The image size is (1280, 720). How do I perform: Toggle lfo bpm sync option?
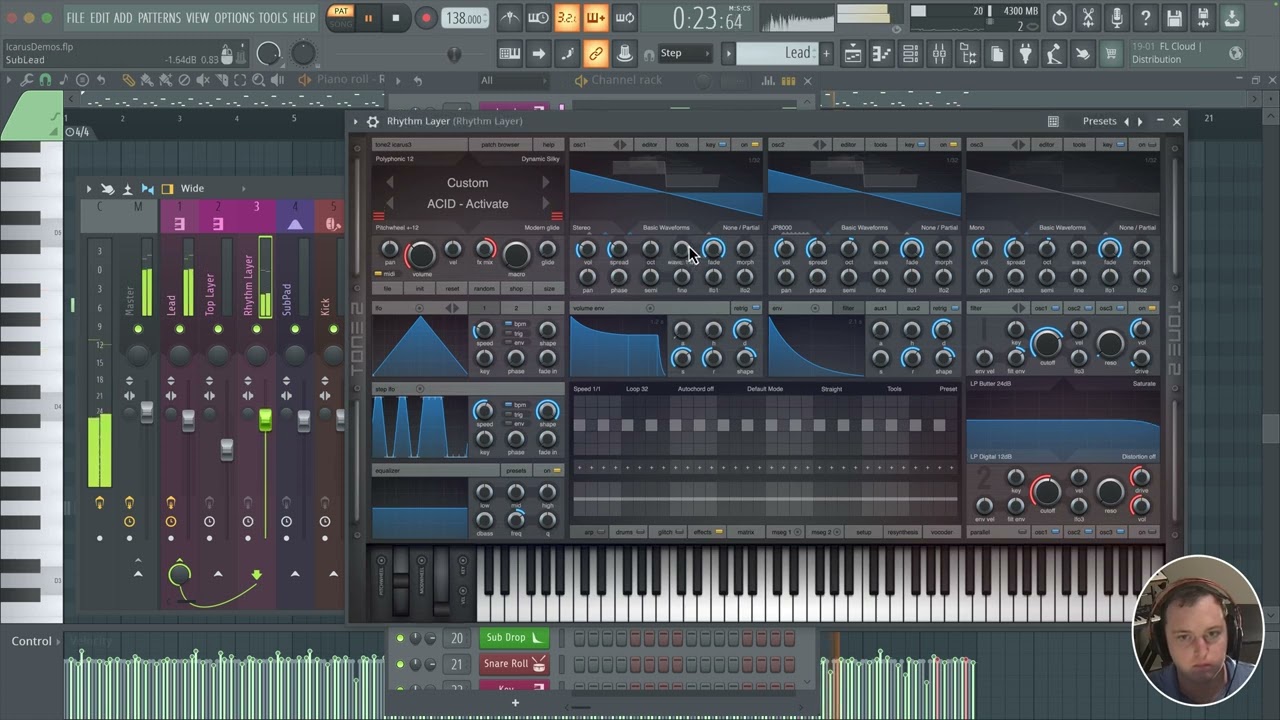click(516, 324)
